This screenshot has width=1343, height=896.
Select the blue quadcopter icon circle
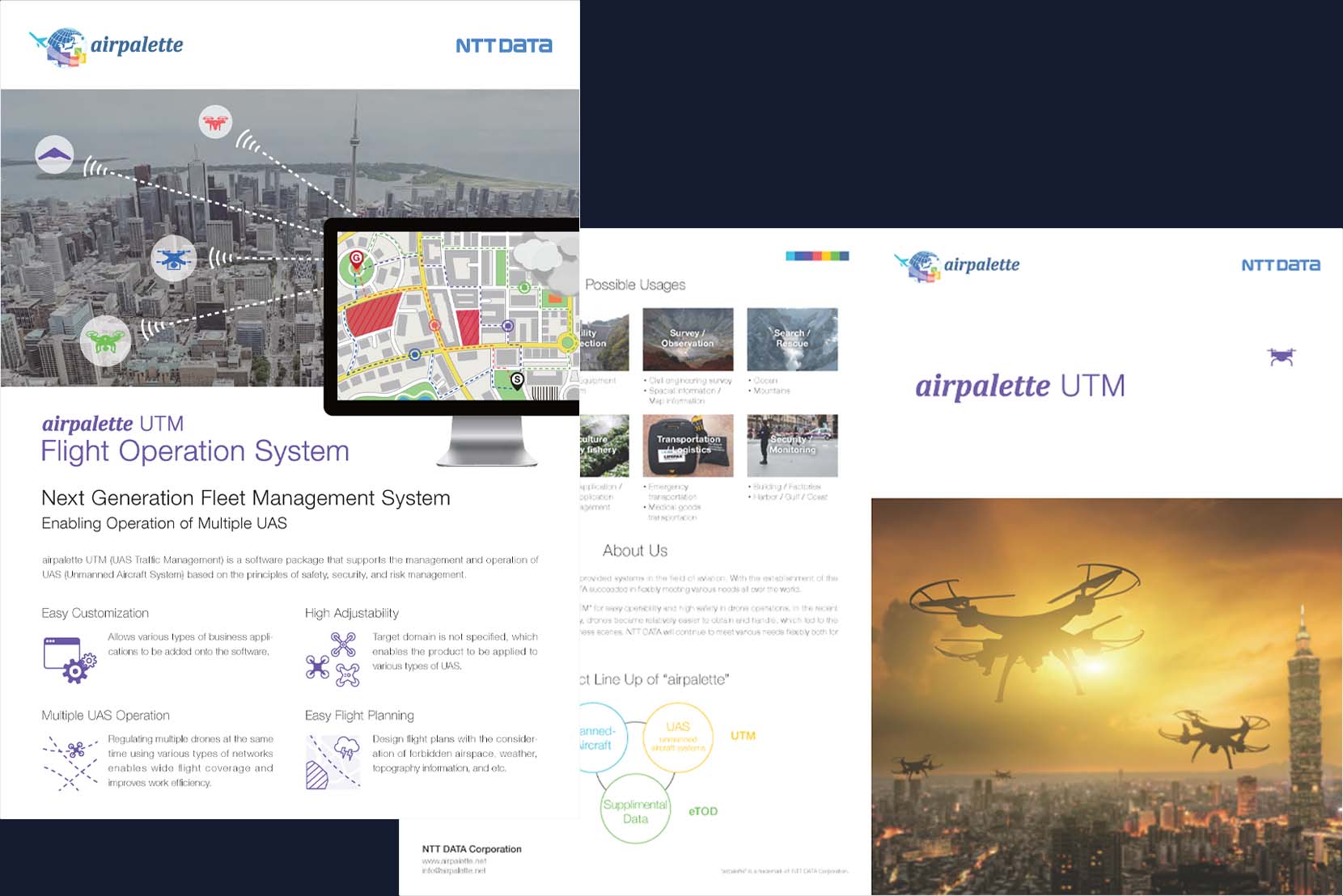173,259
